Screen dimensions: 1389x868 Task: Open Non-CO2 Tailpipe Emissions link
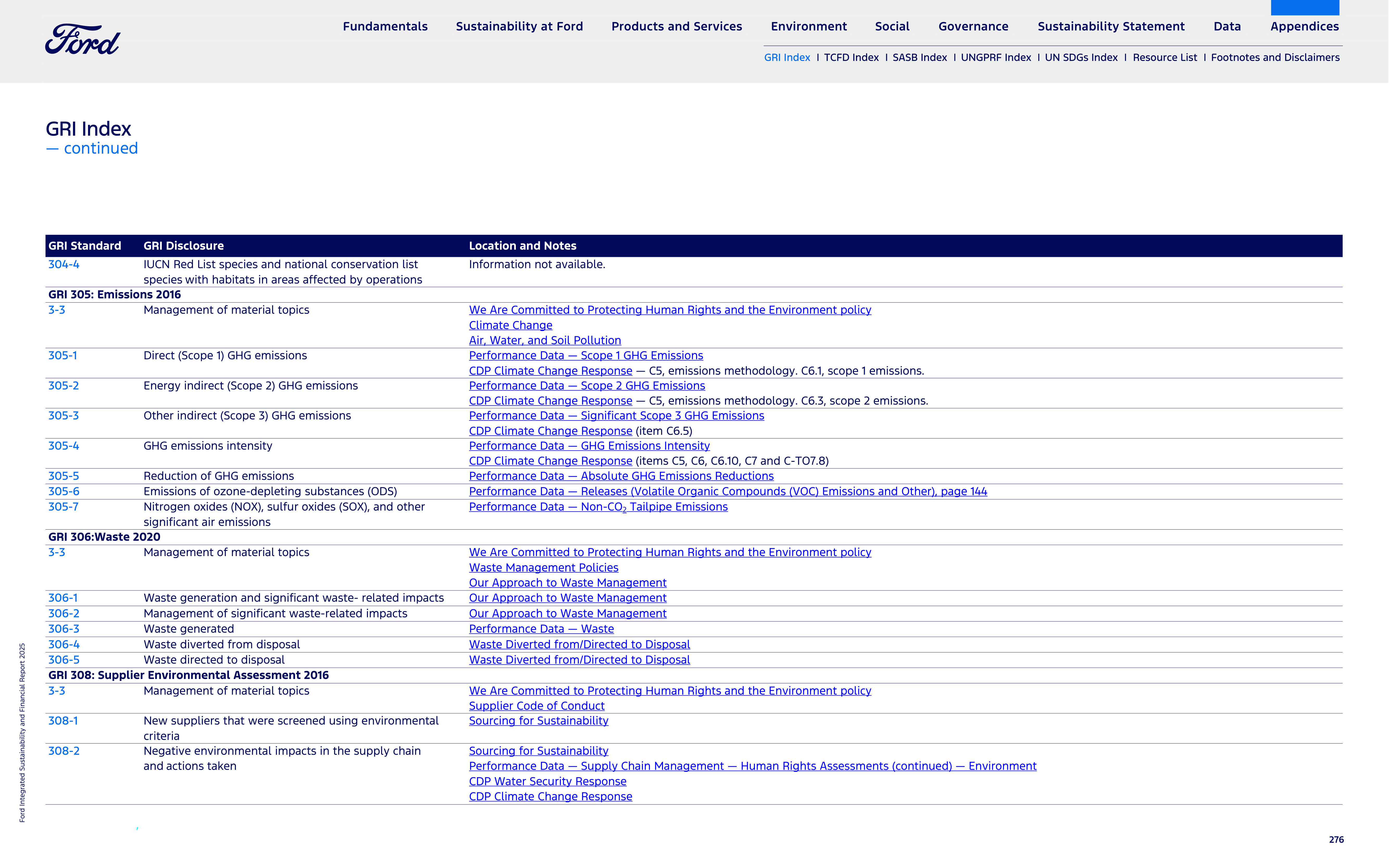pos(598,507)
